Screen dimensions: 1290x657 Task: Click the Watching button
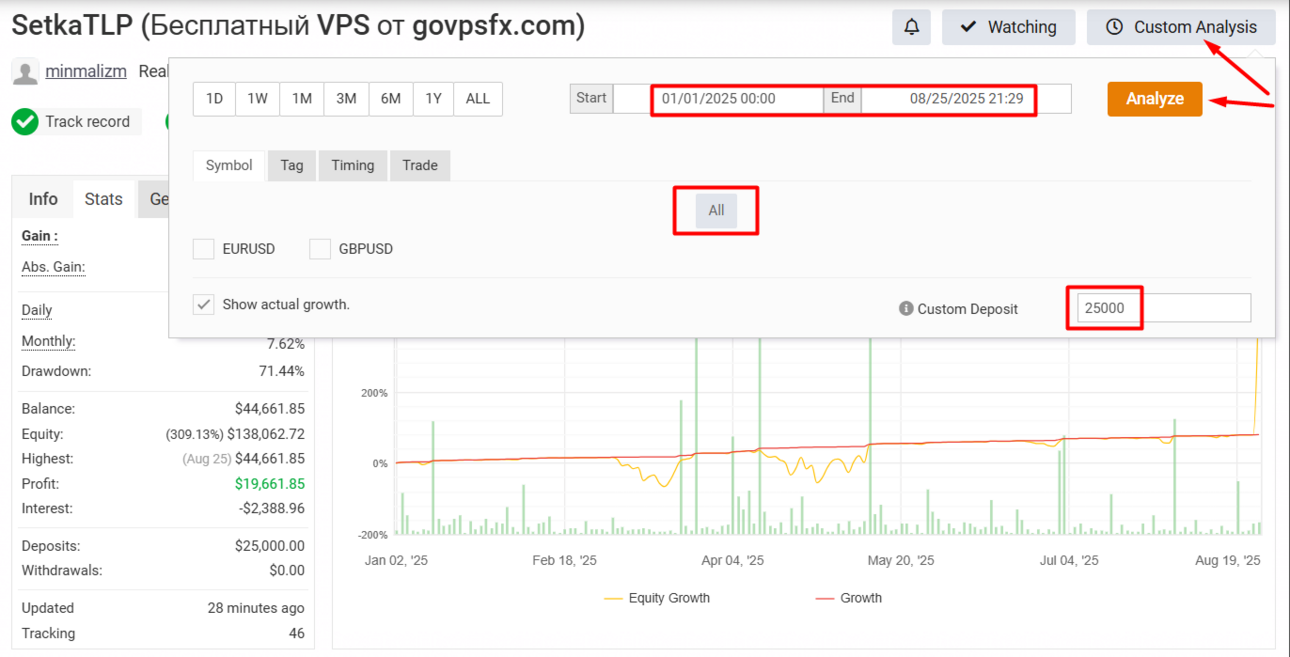pos(1008,27)
